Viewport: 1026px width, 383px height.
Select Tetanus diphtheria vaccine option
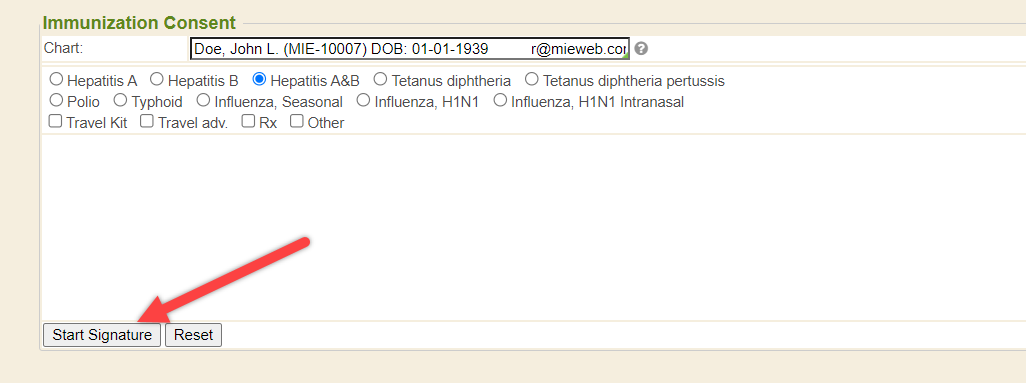(380, 79)
